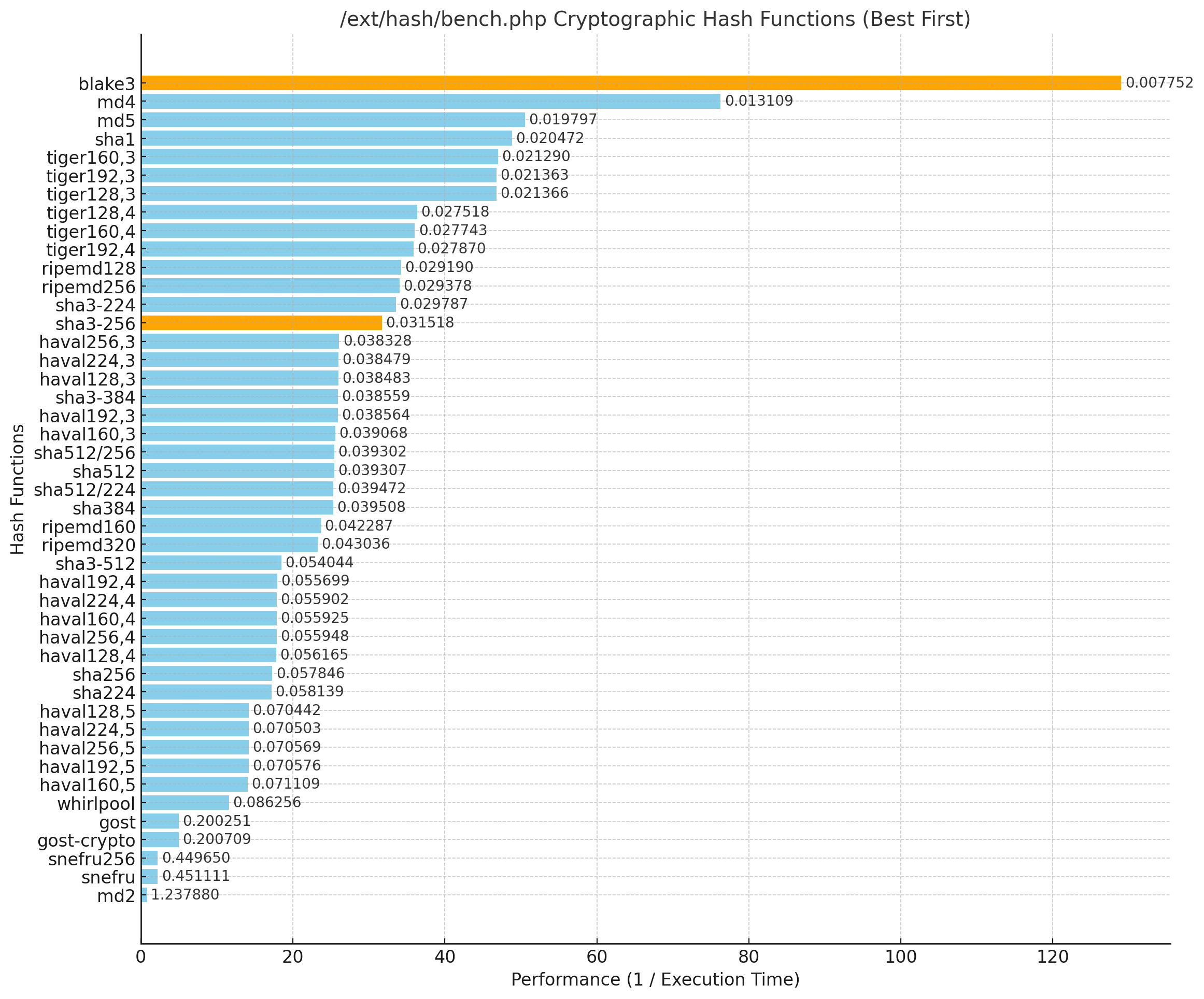Click the value label 0.039307

(x=372, y=470)
